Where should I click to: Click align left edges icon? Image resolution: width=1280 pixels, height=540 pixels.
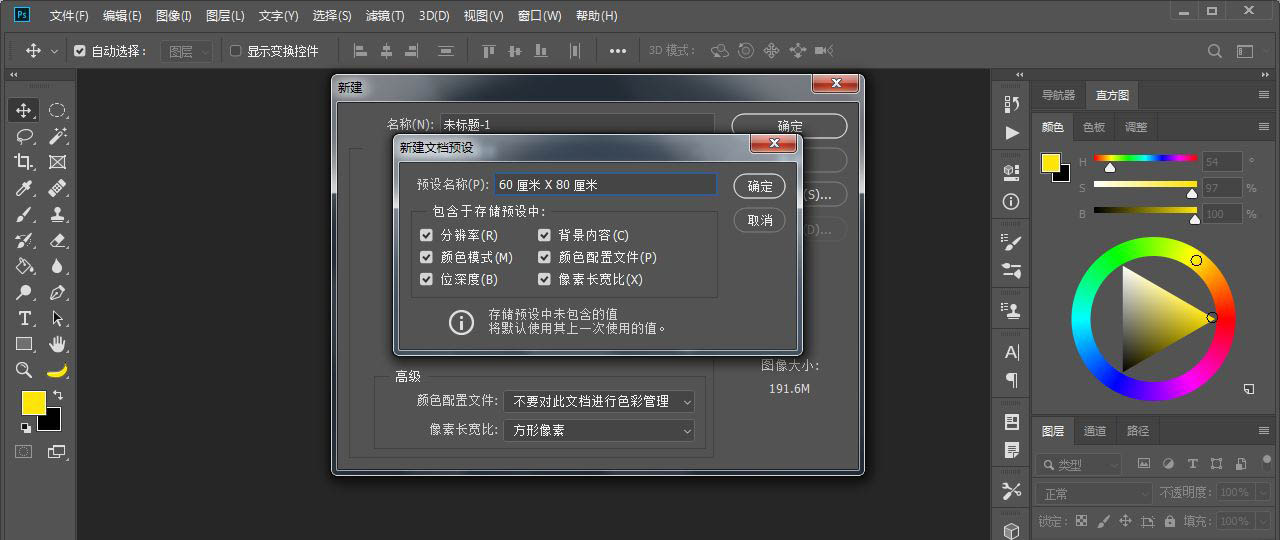click(x=360, y=51)
